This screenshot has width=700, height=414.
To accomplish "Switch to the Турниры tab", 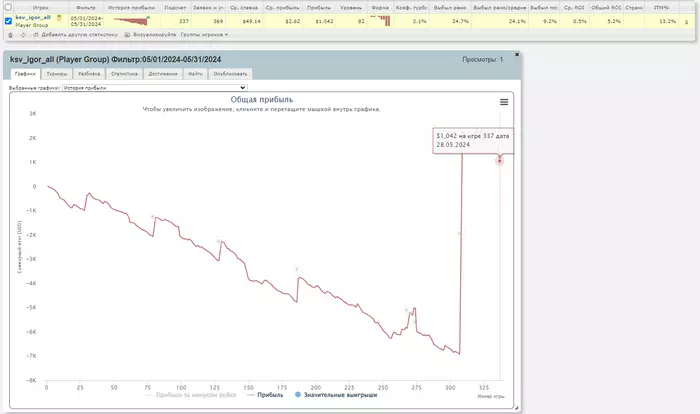I will coord(57,74).
